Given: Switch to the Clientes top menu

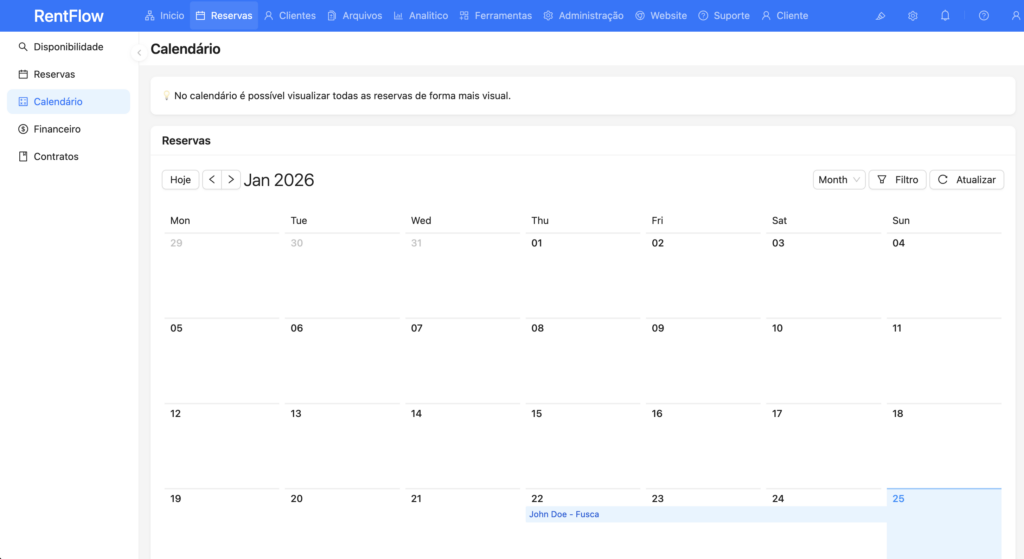Looking at the screenshot, I should tap(289, 16).
